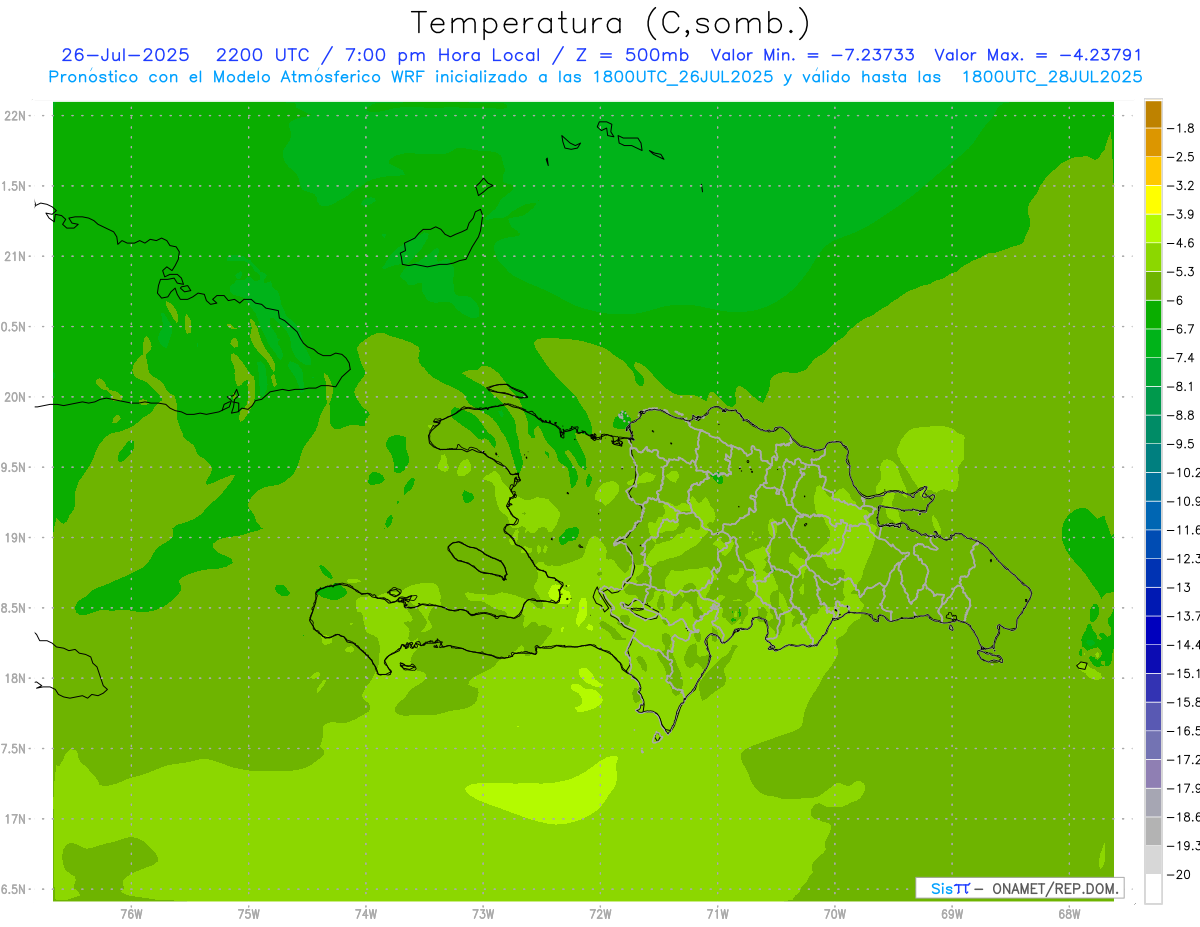Click the '21N' latitude label
Viewport: 1200px width, 927px height.
pos(15,256)
